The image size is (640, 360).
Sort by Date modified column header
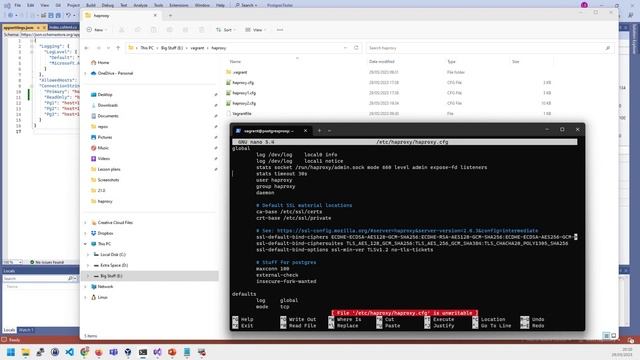(x=382, y=62)
